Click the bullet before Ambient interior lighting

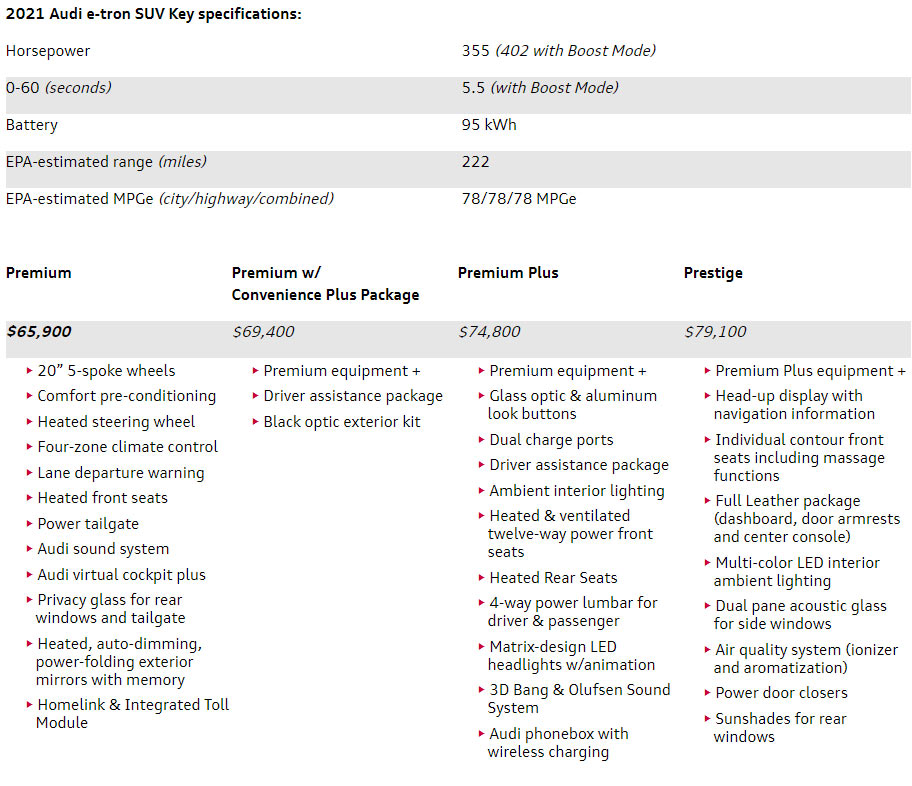click(x=481, y=491)
